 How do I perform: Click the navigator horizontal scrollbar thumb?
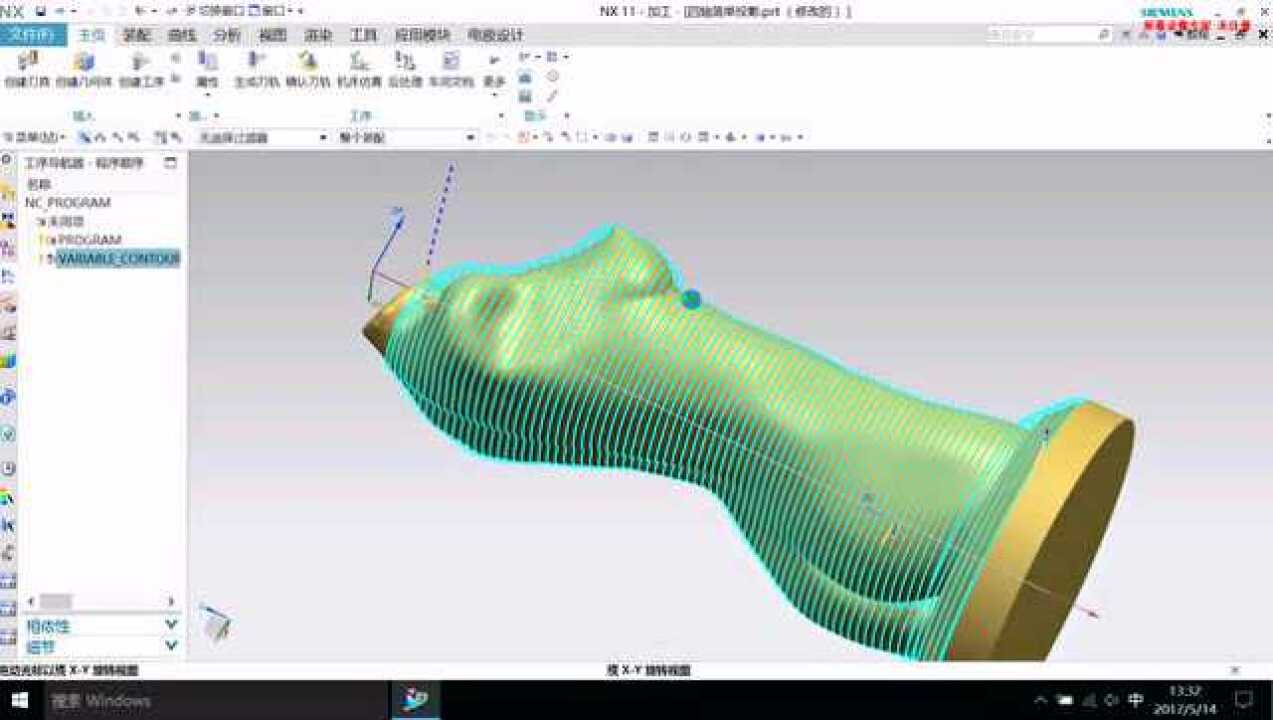[x=55, y=601]
